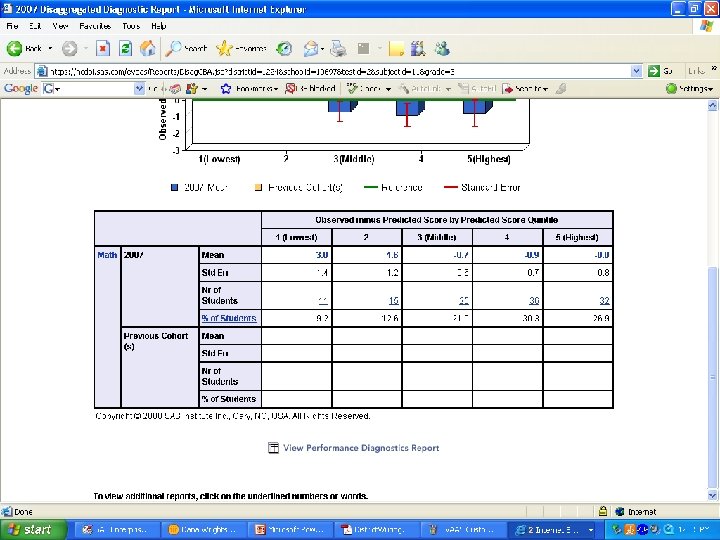Open the Google search box dropdown
The height and width of the screenshot is (540, 720).
pos(139,88)
